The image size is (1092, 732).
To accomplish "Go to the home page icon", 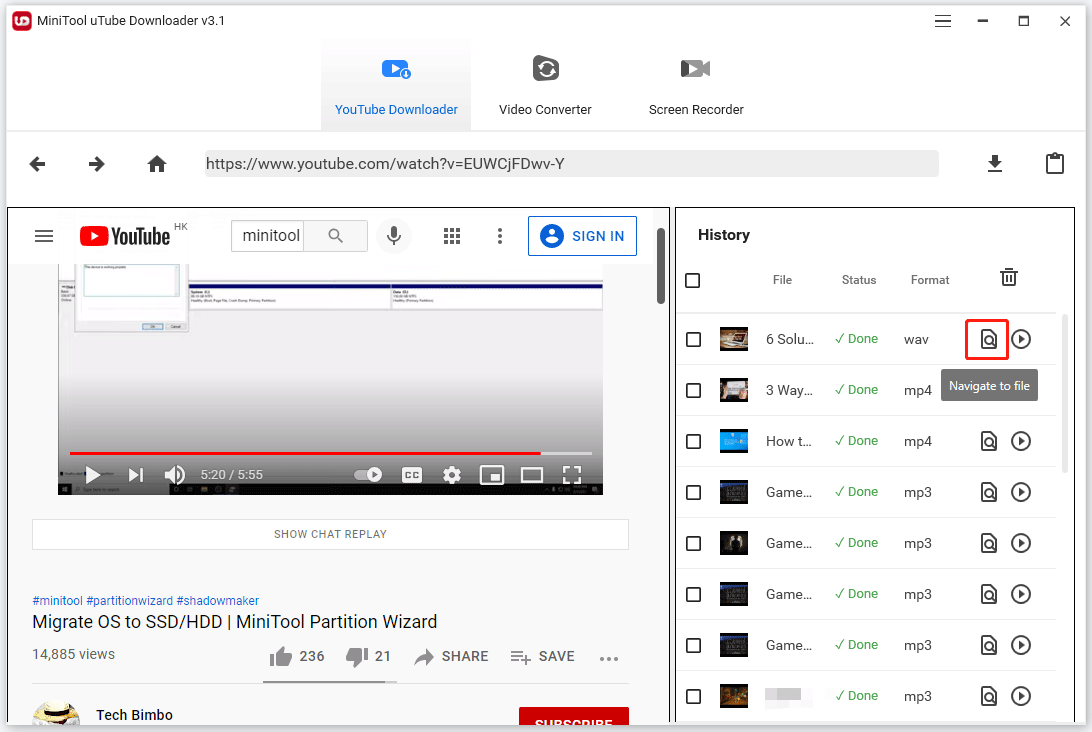I will pyautogui.click(x=157, y=164).
